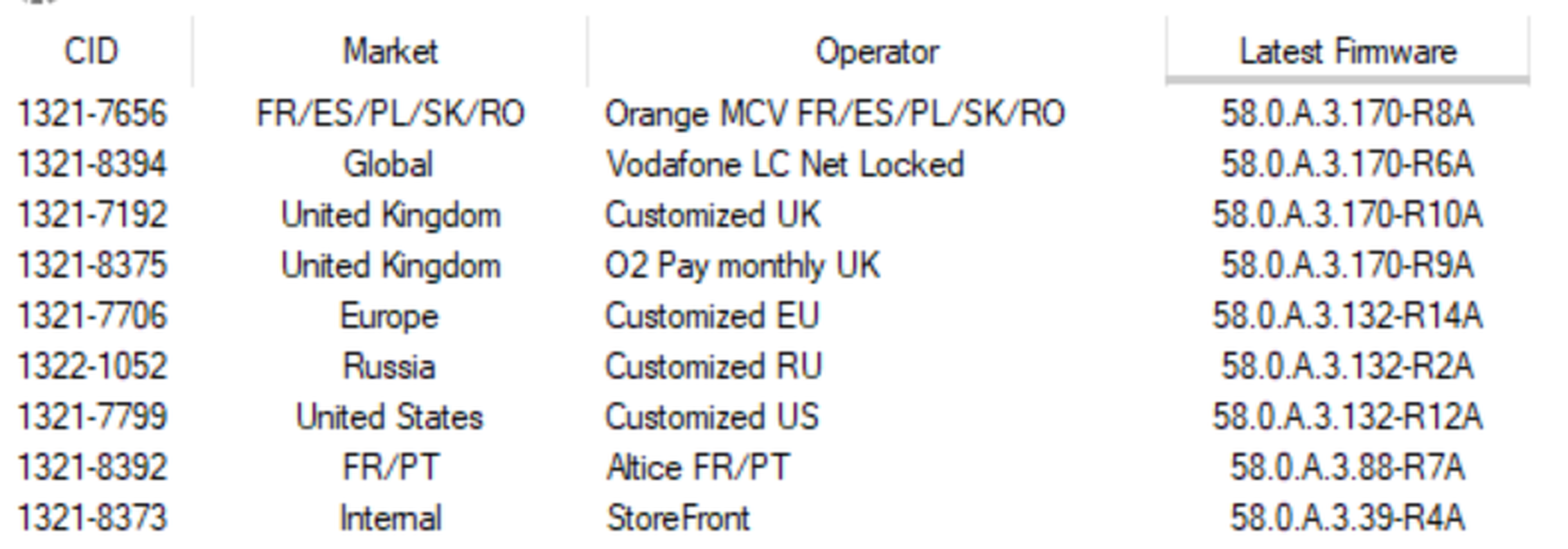The width and height of the screenshot is (1568, 549).
Task: Sort by the Market column header
Action: click(390, 52)
